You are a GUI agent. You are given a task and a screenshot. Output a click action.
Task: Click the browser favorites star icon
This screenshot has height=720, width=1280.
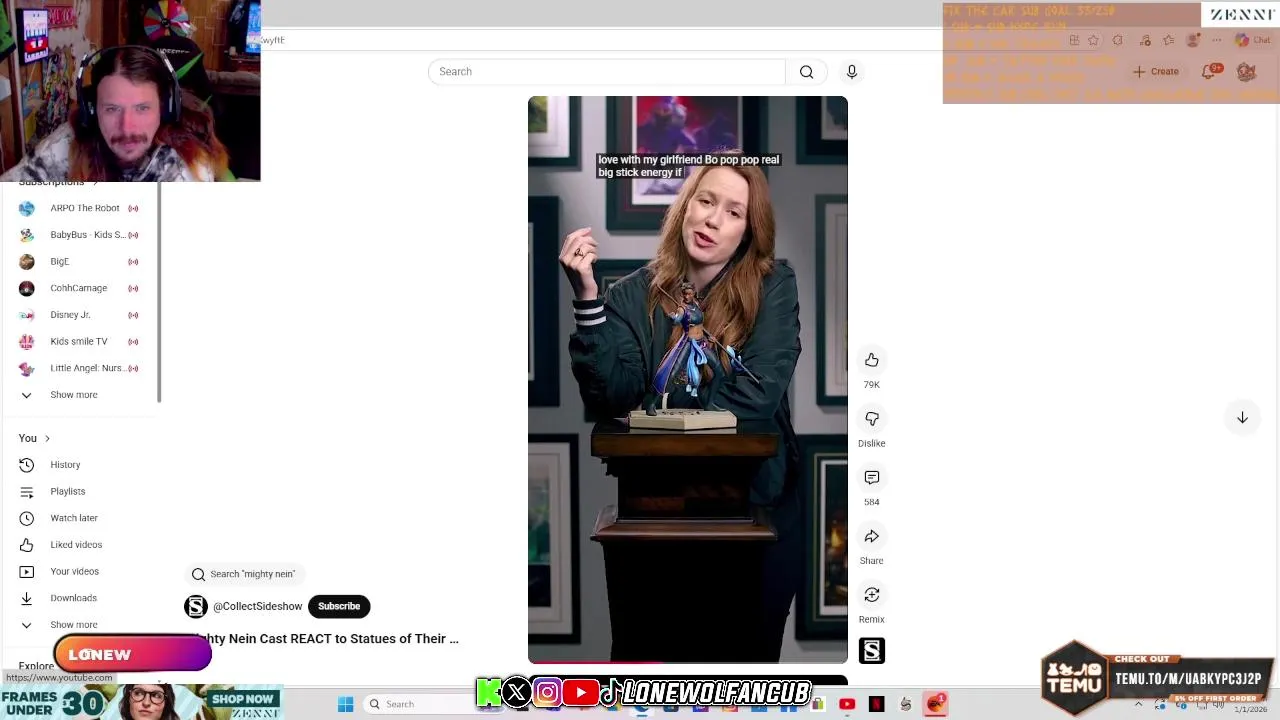click(1093, 40)
